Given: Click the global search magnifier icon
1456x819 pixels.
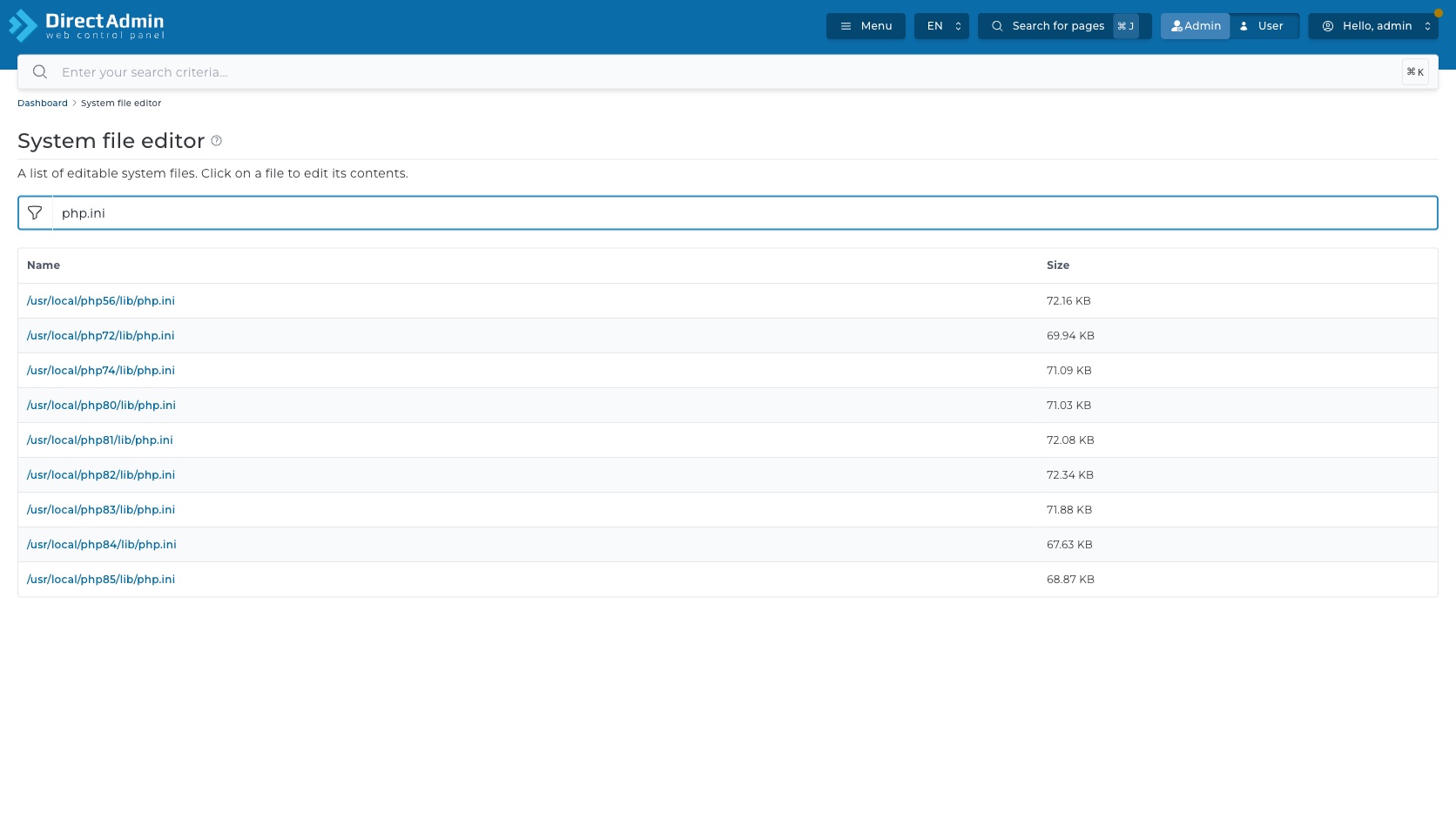Looking at the screenshot, I should (x=40, y=72).
